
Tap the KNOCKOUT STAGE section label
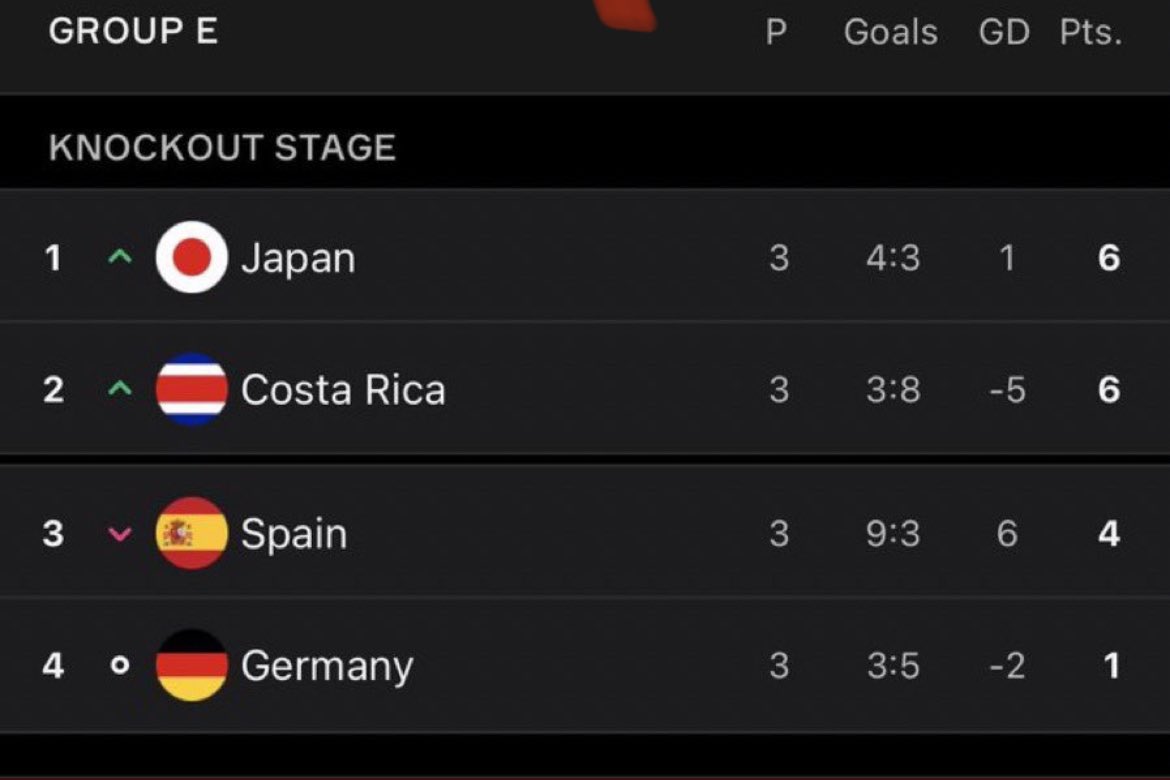click(222, 147)
